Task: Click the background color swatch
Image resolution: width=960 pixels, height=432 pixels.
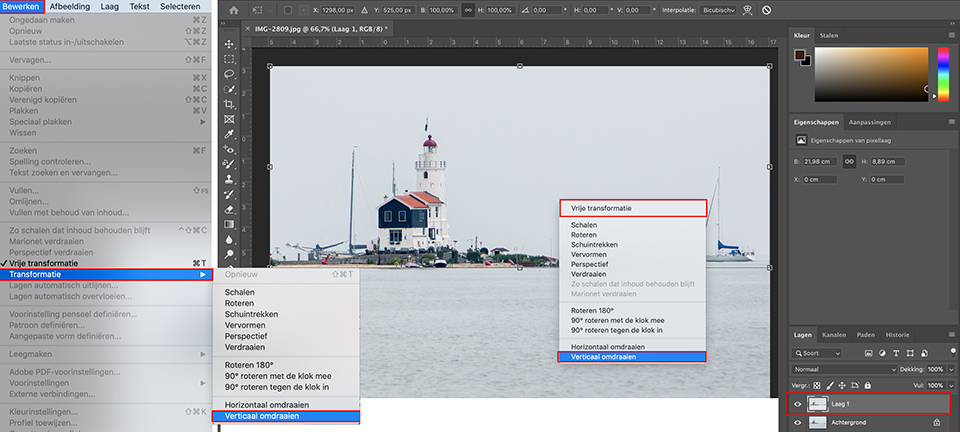Action: [x=806, y=61]
